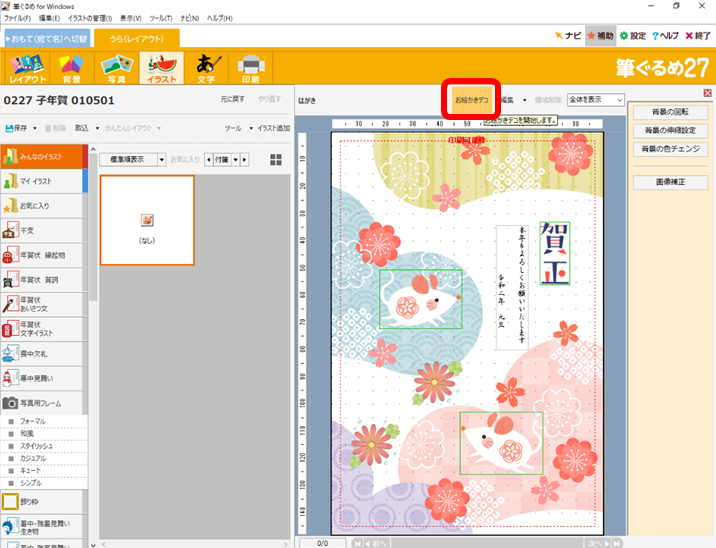
Task: Click the お絵かきデコ button
Action: (x=471, y=100)
